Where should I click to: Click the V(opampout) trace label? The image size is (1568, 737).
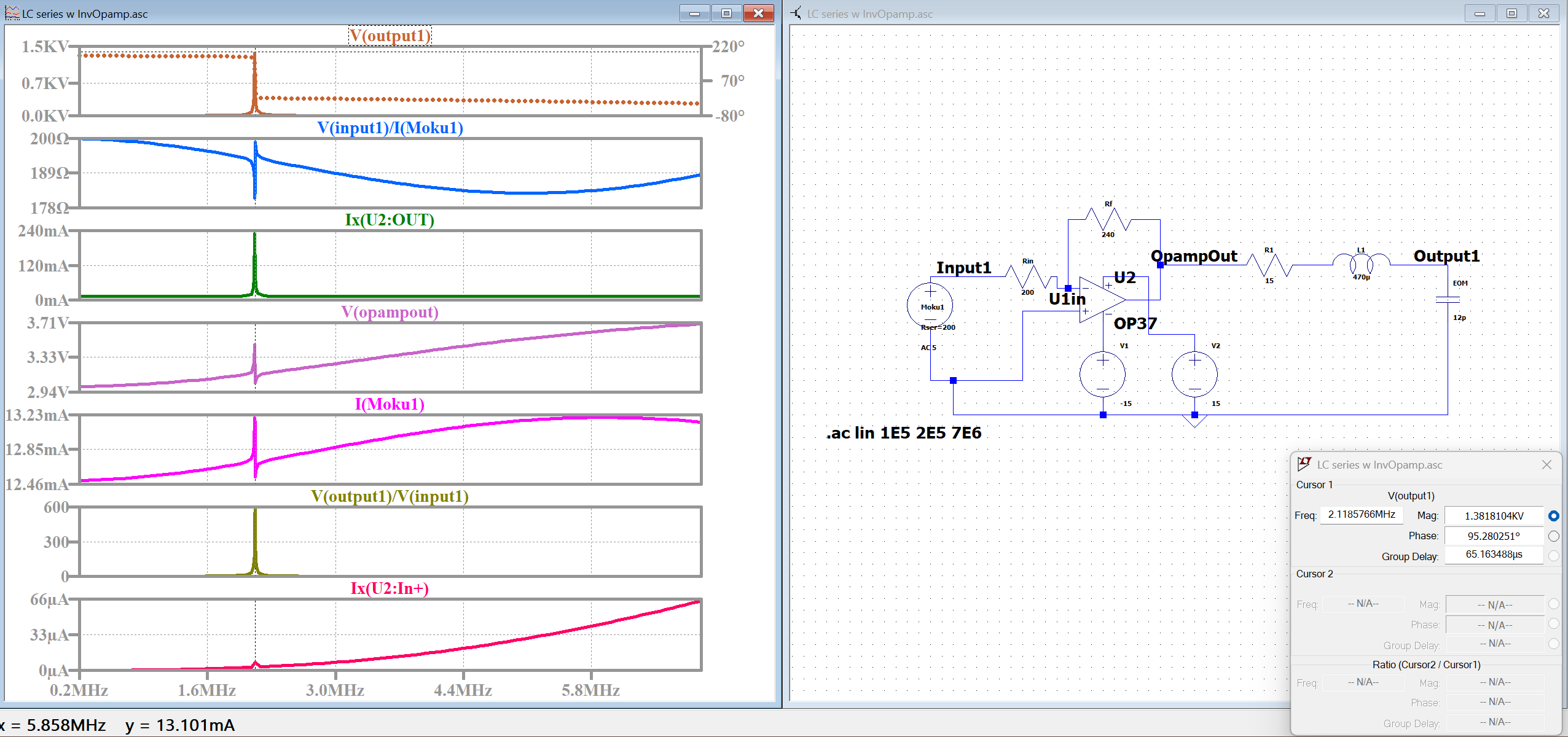click(x=390, y=312)
